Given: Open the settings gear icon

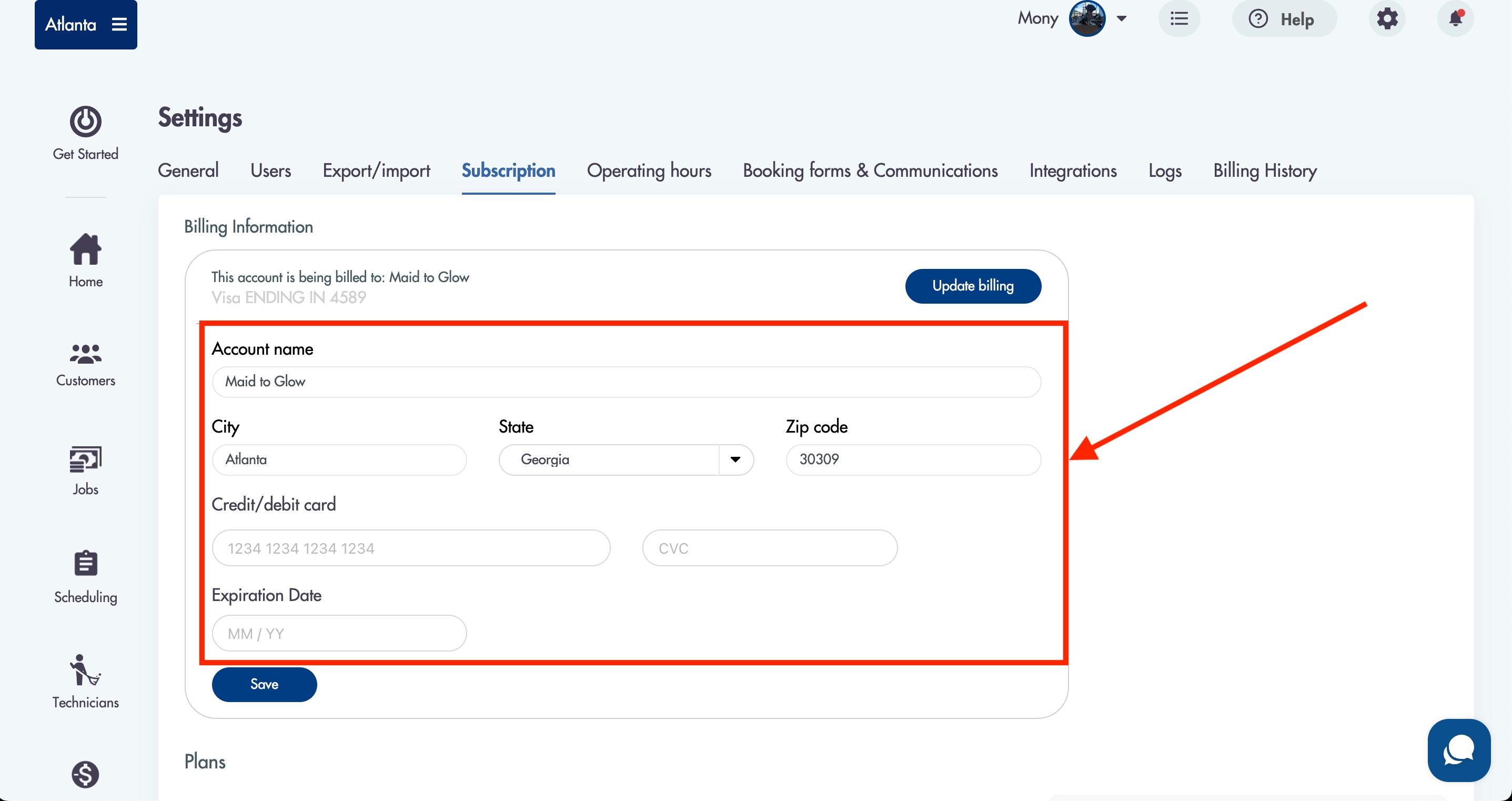Looking at the screenshot, I should pyautogui.click(x=1387, y=19).
